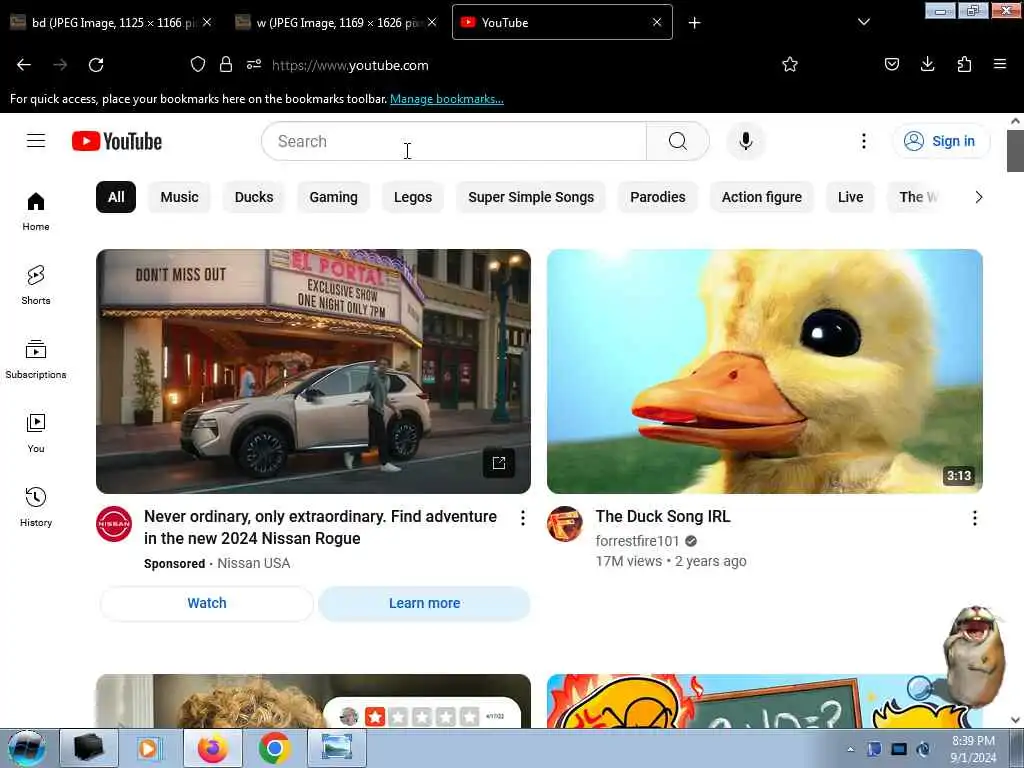Open the Nissan Rogue ad thumbnail
This screenshot has height=768, width=1024.
coord(313,371)
